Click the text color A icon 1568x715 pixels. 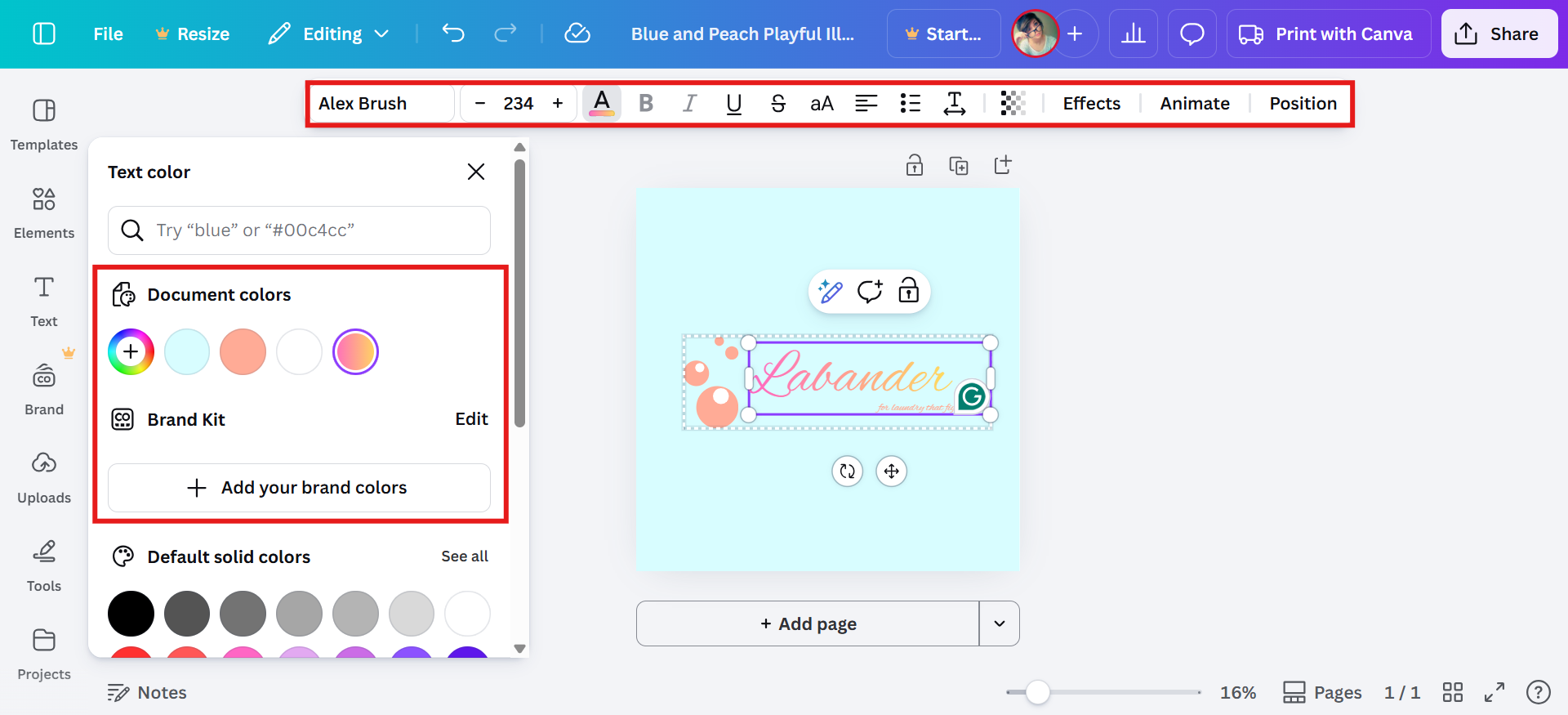602,104
